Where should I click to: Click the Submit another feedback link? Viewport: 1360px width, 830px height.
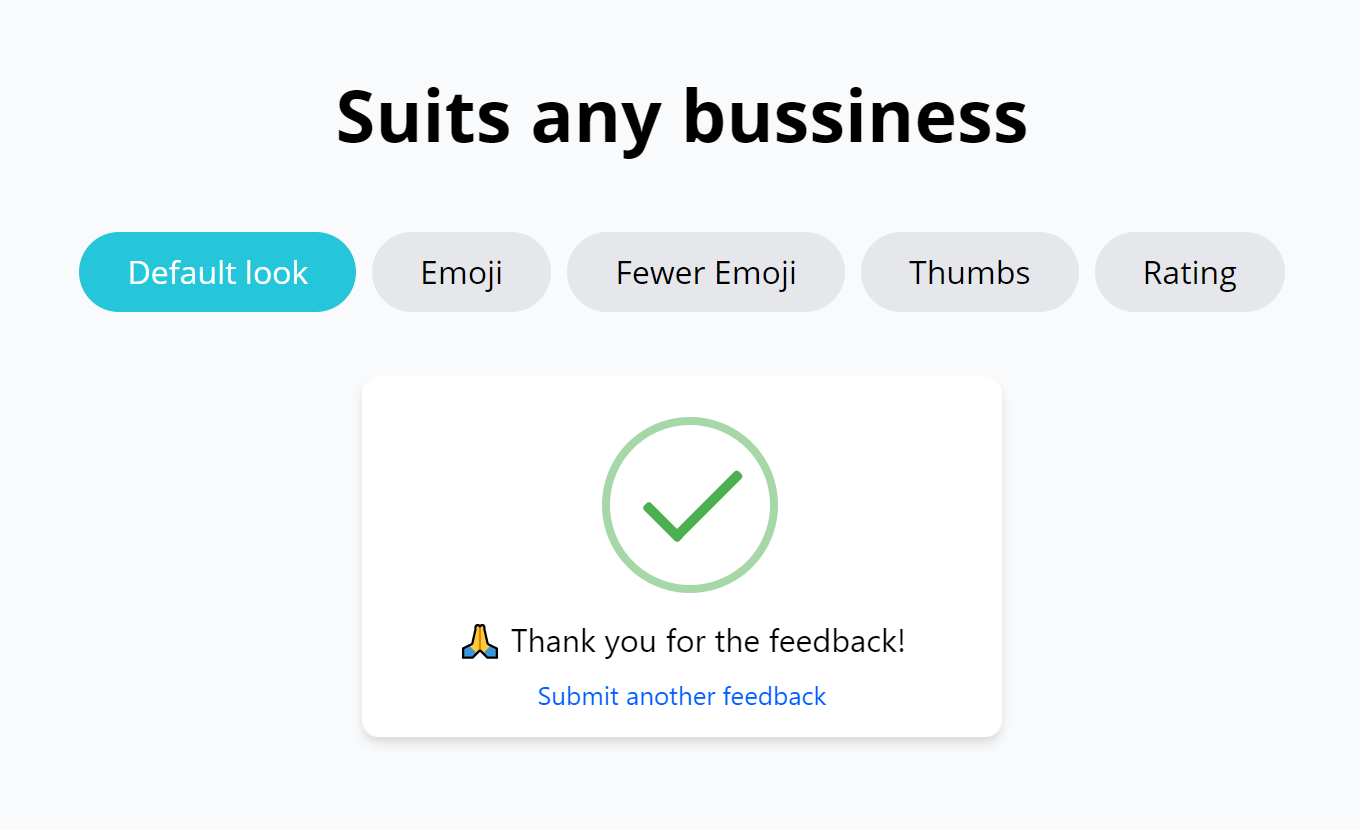681,696
